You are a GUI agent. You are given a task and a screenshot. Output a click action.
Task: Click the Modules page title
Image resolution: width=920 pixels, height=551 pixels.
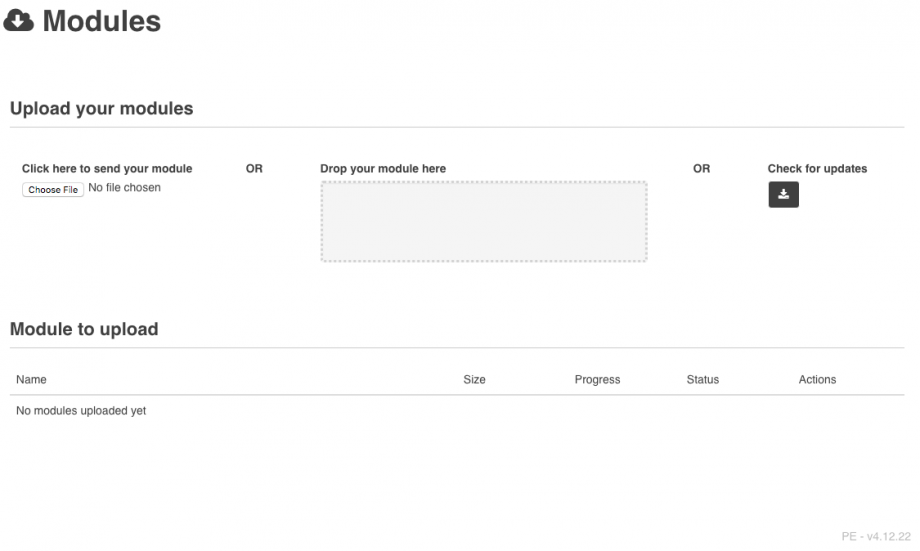click(101, 21)
